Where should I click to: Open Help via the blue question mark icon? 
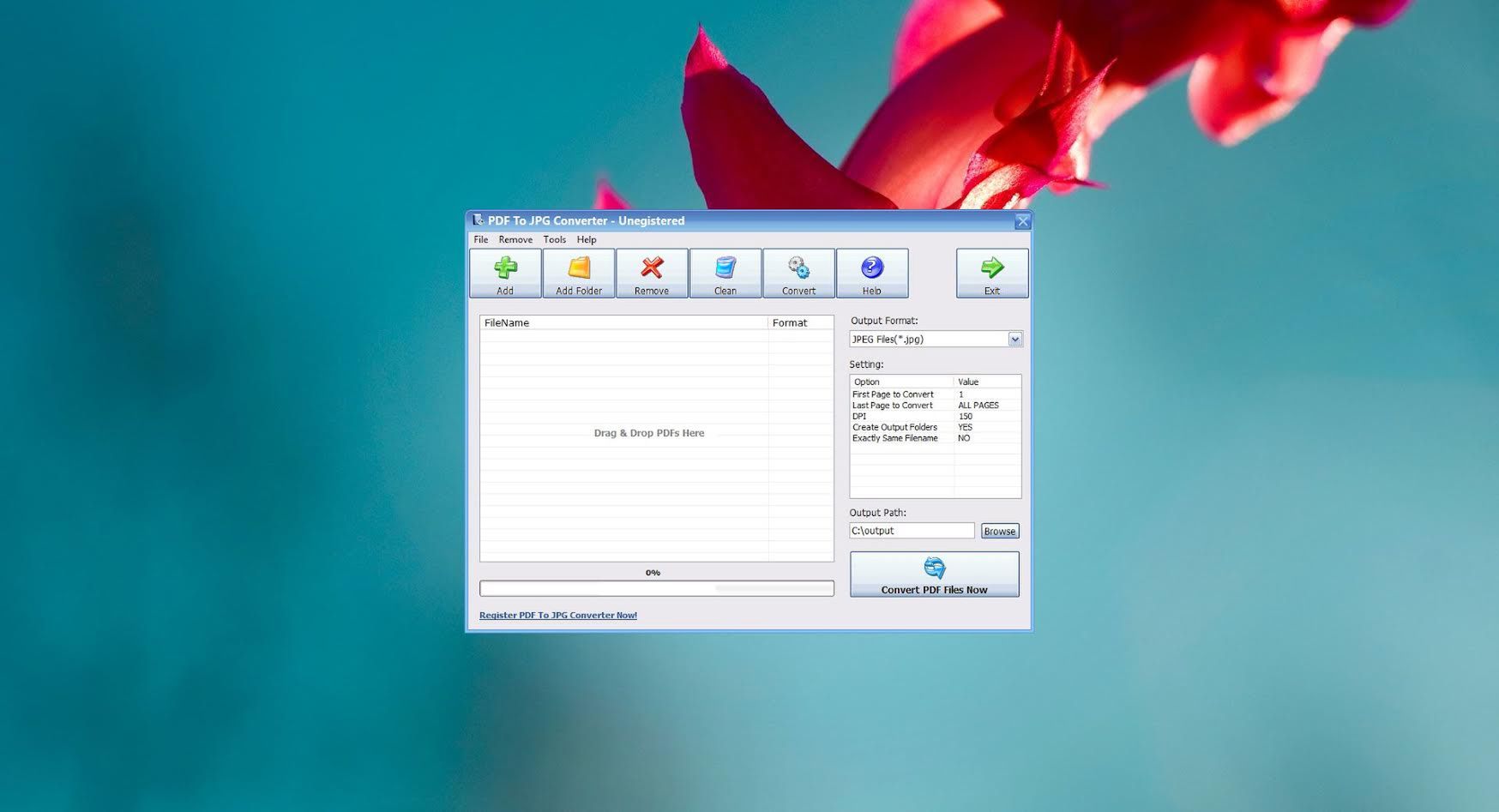coord(871,273)
